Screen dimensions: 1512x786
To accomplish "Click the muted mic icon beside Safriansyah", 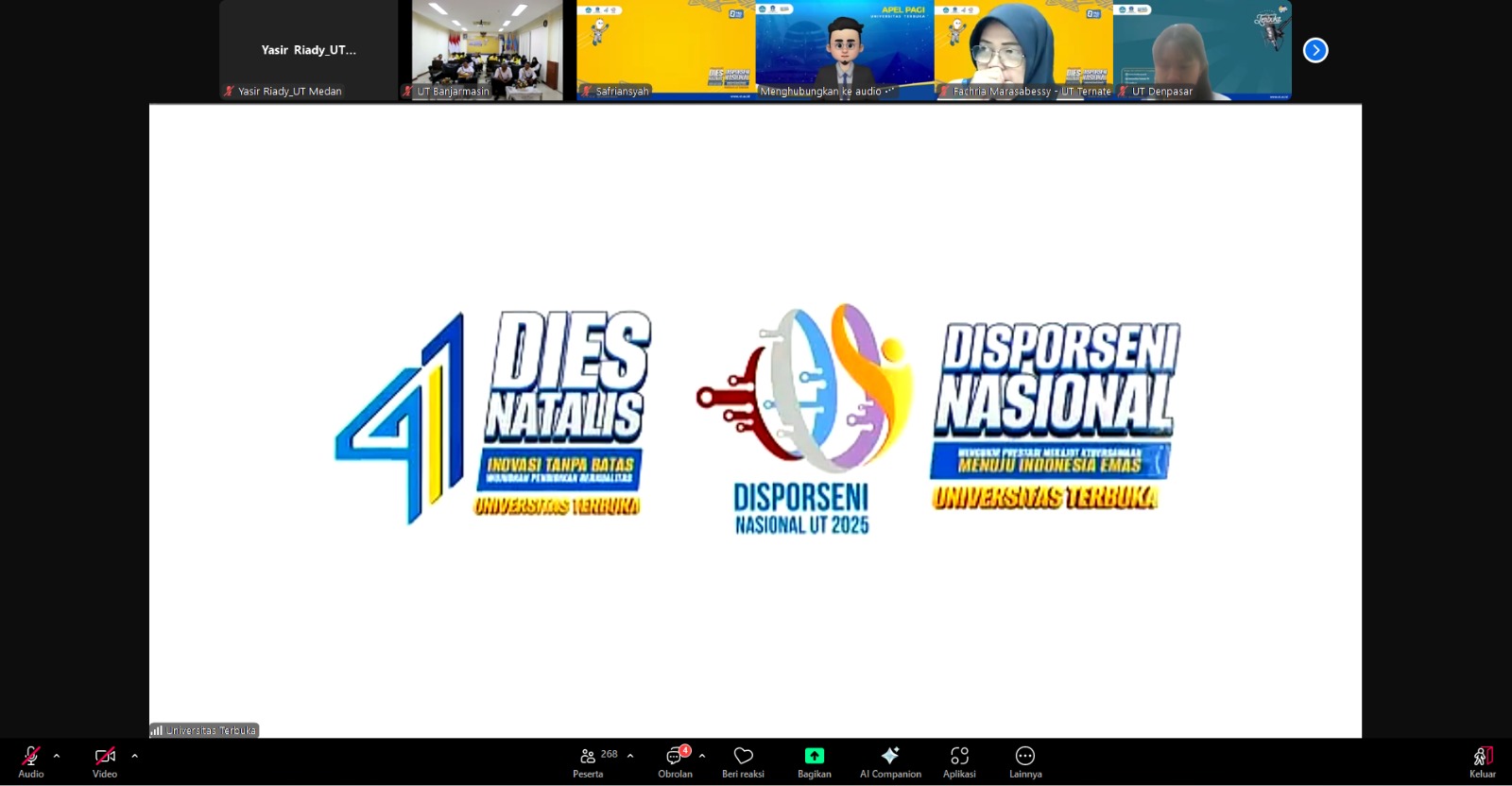I will [x=587, y=92].
